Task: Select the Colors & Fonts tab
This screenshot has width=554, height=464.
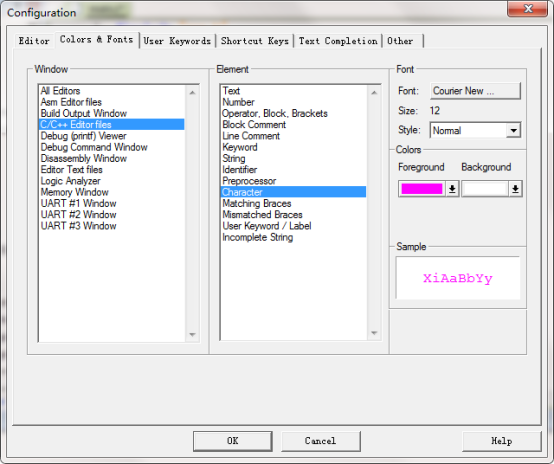Action: click(96, 39)
